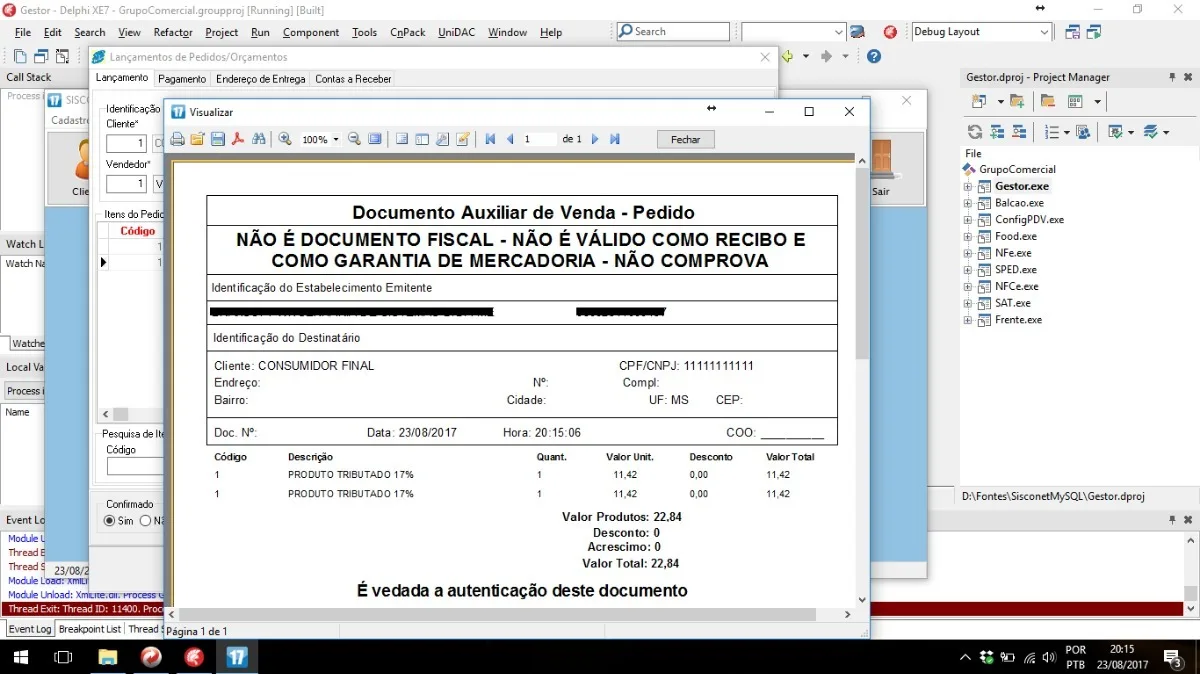Open Windows Start menu
The image size is (1200, 674).
pyautogui.click(x=20, y=657)
